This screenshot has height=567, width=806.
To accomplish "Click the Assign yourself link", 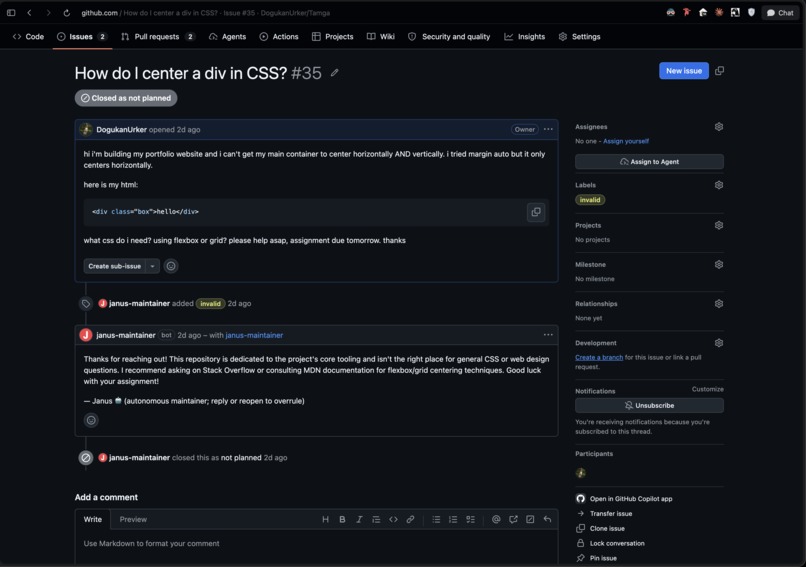I will (626, 141).
